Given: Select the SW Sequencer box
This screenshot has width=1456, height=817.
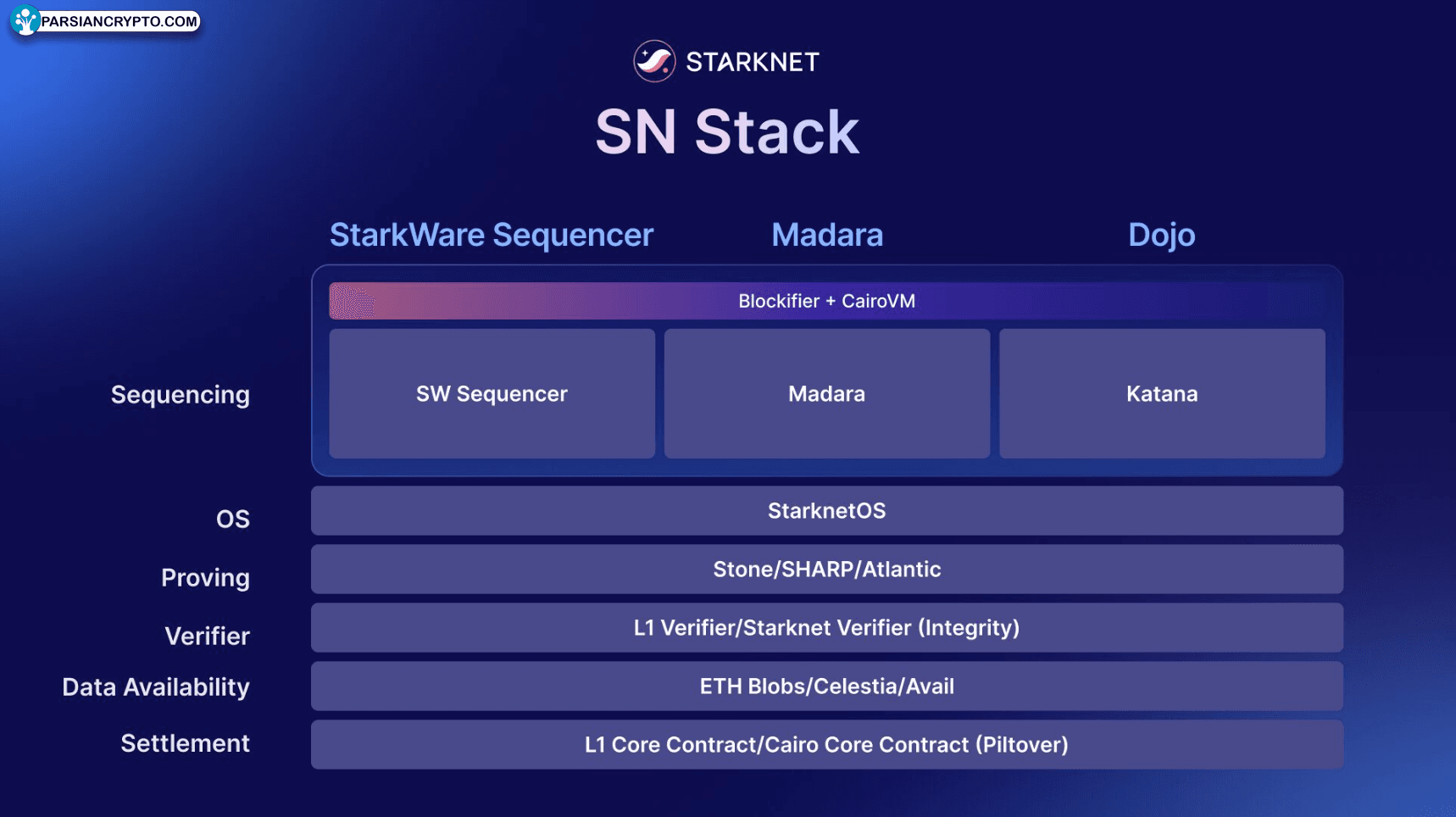Looking at the screenshot, I should click(x=492, y=393).
